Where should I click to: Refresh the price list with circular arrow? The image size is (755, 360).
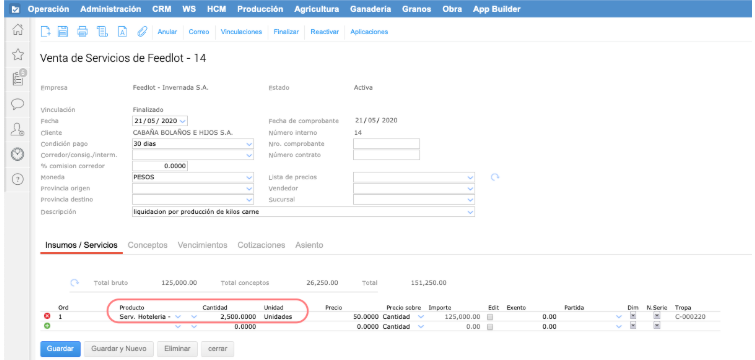pos(495,177)
